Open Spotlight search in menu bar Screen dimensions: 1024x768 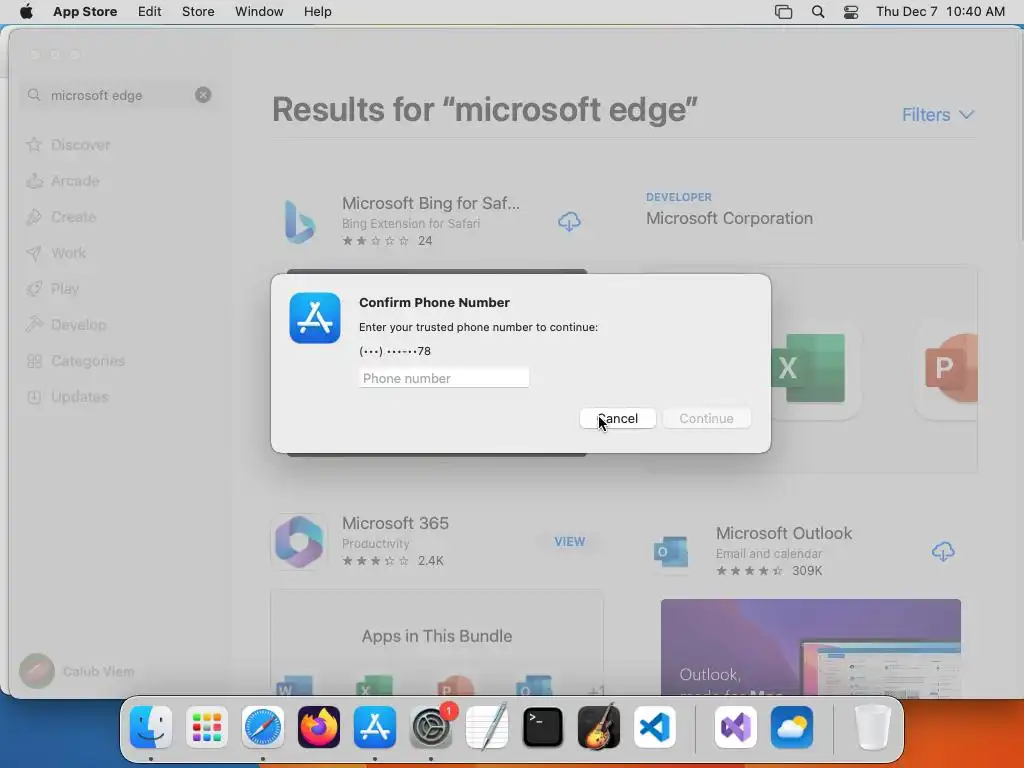tap(818, 11)
